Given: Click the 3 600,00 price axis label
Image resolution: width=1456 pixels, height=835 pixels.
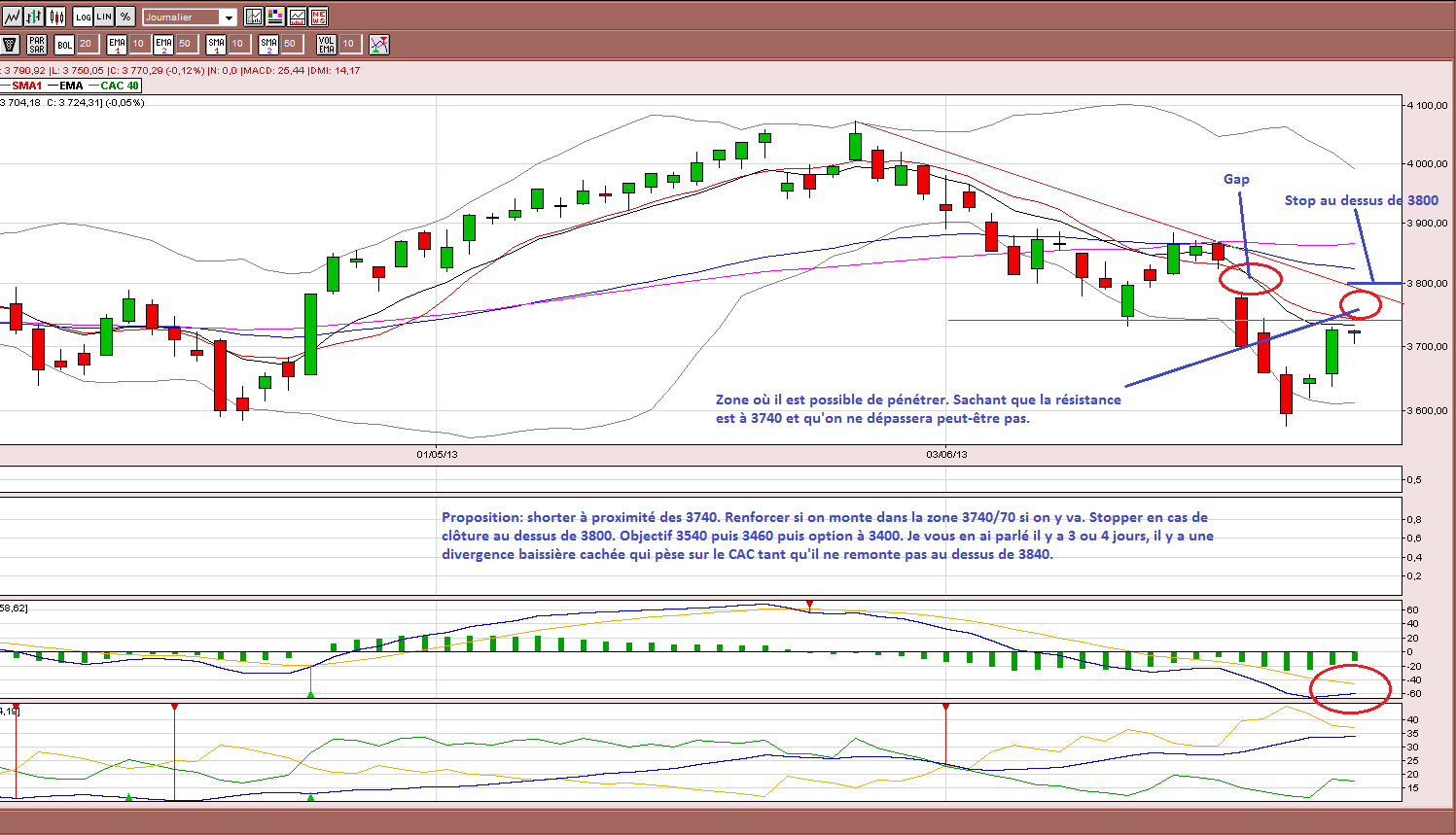Looking at the screenshot, I should pyautogui.click(x=1427, y=410).
